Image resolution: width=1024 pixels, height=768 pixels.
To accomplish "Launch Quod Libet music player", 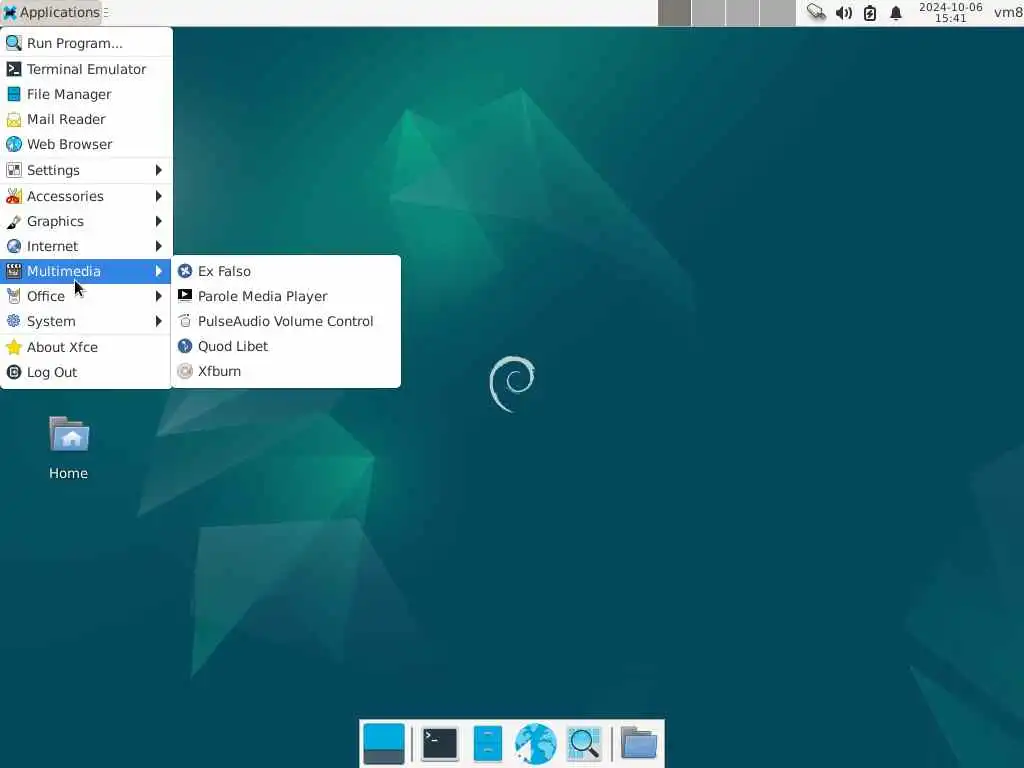I will (286, 346).
